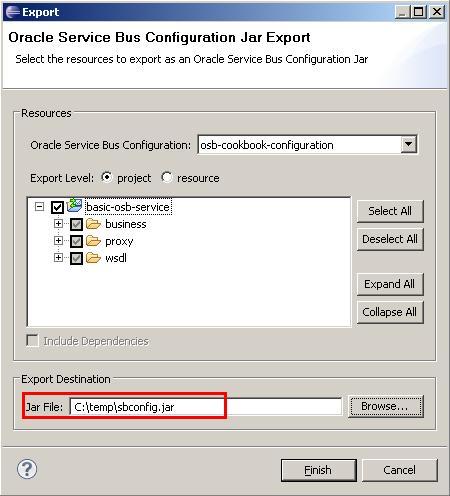The height and width of the screenshot is (496, 450).
Task: Click the Finish button
Action: pos(319,470)
